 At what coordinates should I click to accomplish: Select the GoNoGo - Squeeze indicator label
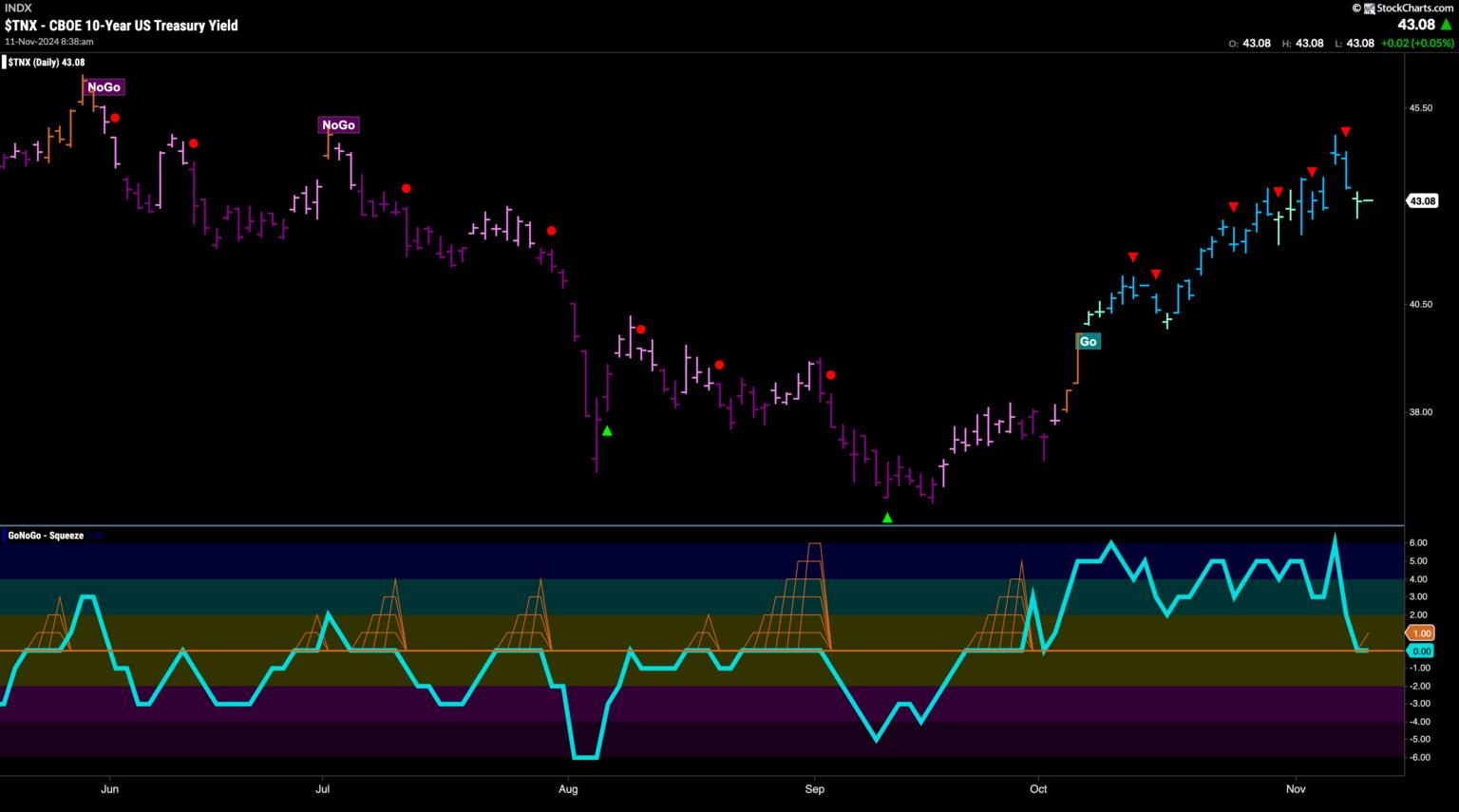click(46, 536)
